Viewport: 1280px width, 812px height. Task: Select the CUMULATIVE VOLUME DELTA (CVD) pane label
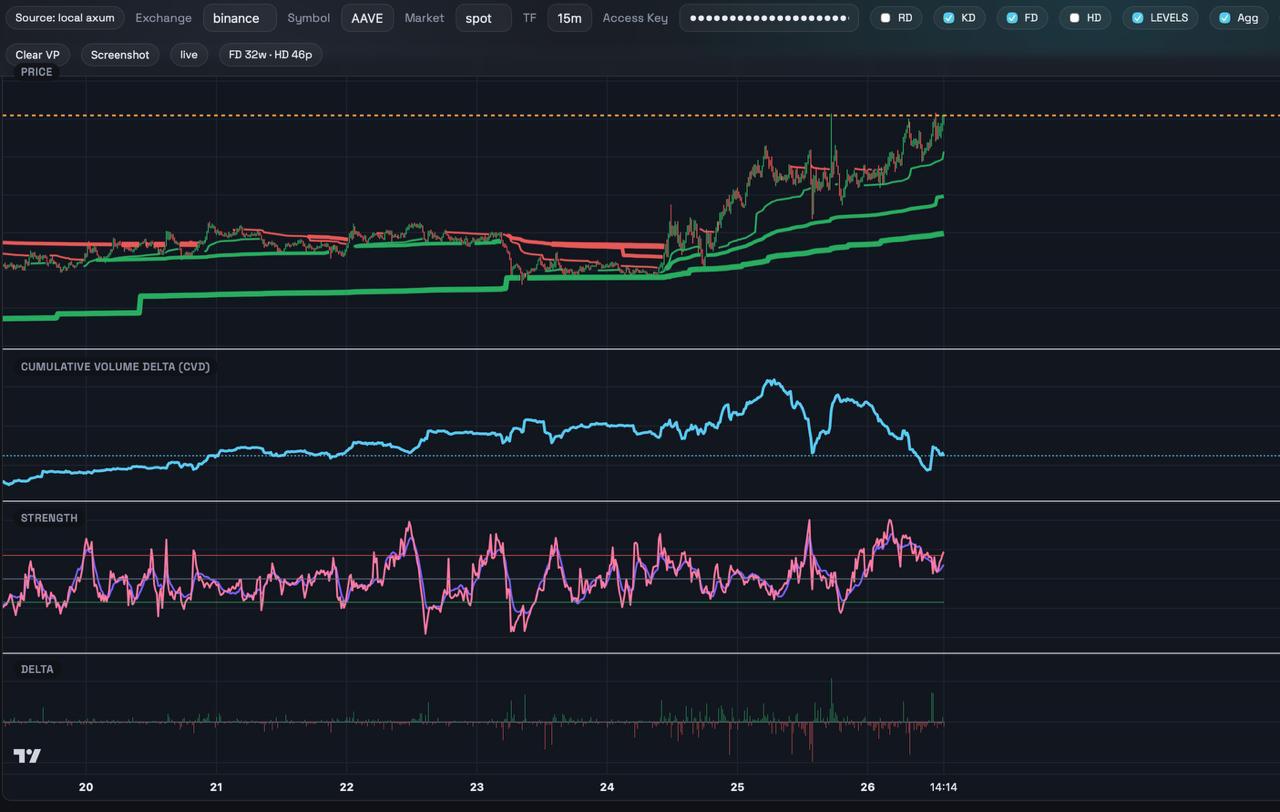coord(115,367)
